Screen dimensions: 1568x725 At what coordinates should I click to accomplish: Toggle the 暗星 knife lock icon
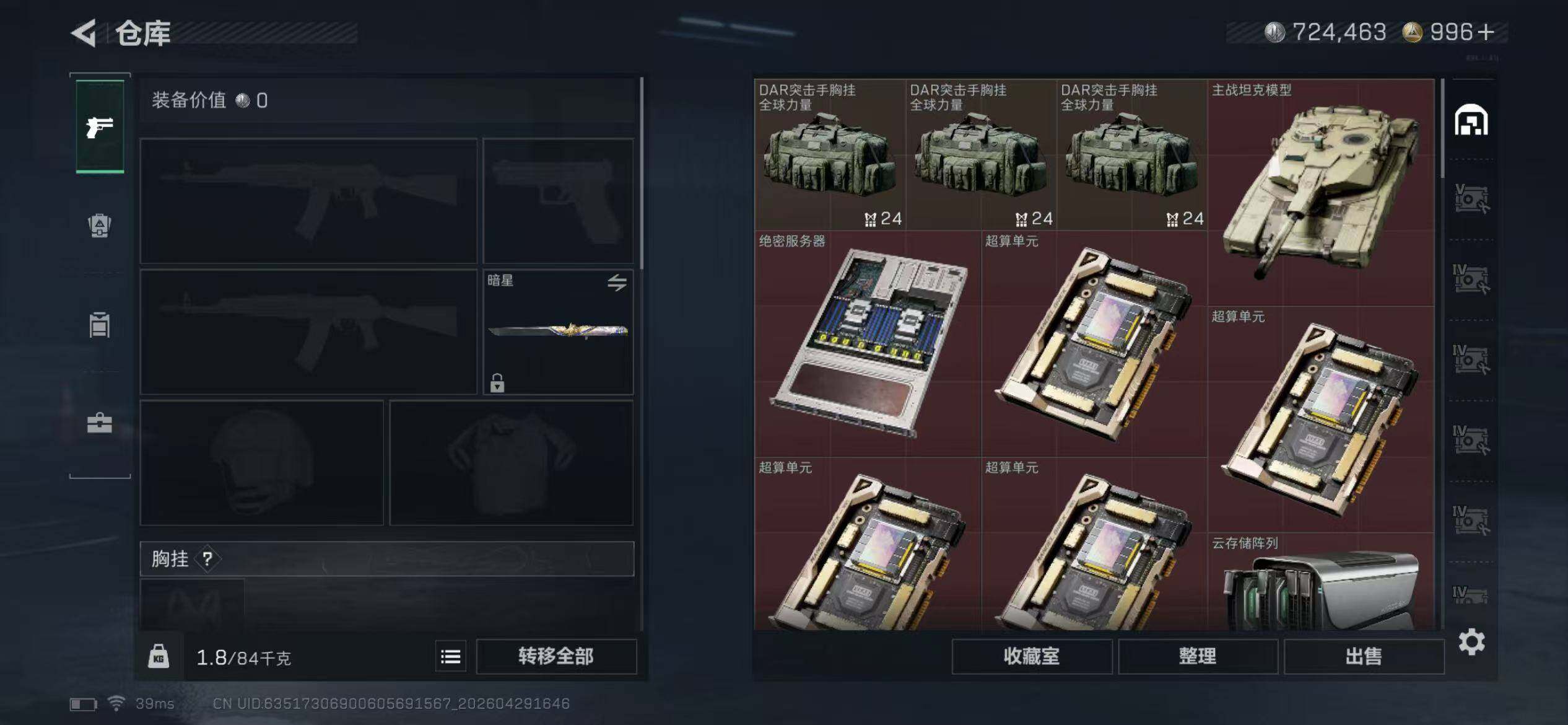point(497,383)
